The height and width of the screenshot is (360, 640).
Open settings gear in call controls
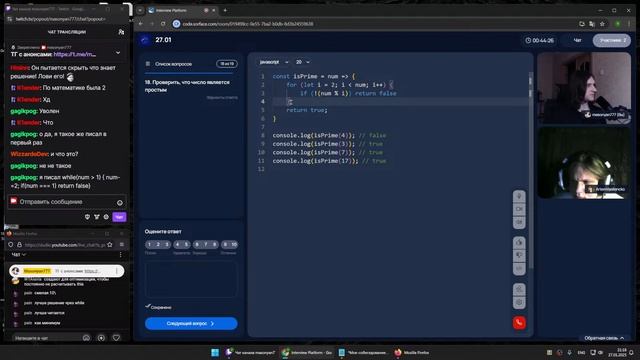click(x=519, y=302)
